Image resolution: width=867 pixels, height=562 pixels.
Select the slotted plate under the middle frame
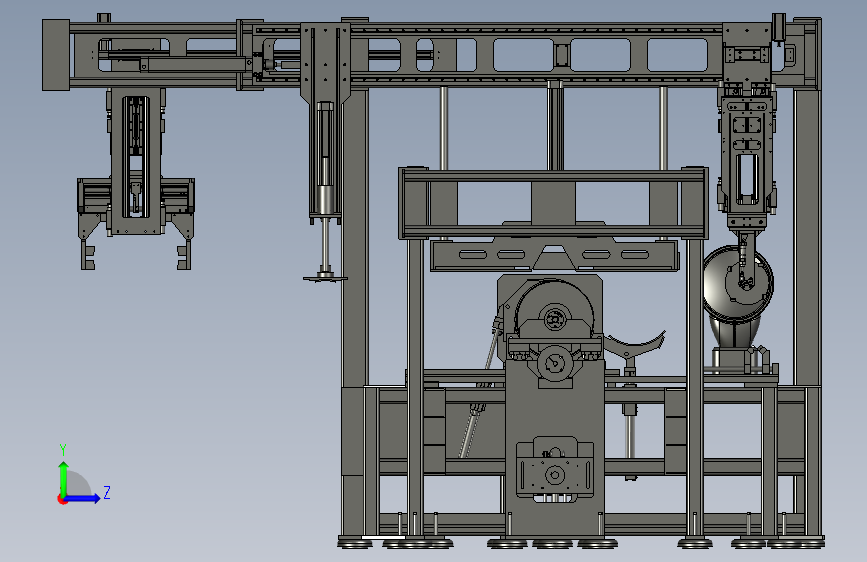(x=554, y=255)
